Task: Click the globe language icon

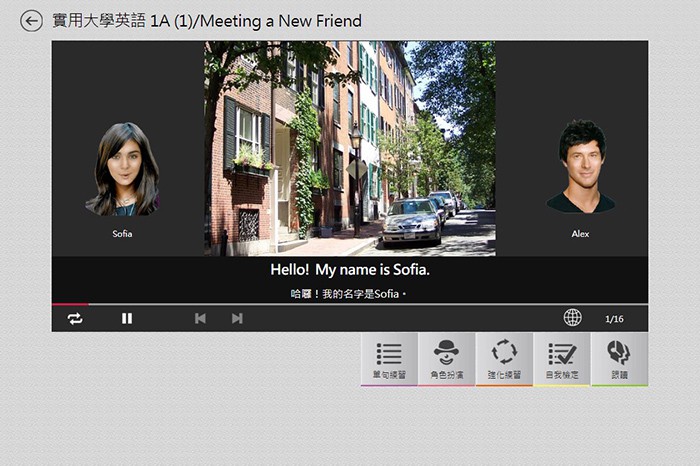Action: tap(572, 318)
